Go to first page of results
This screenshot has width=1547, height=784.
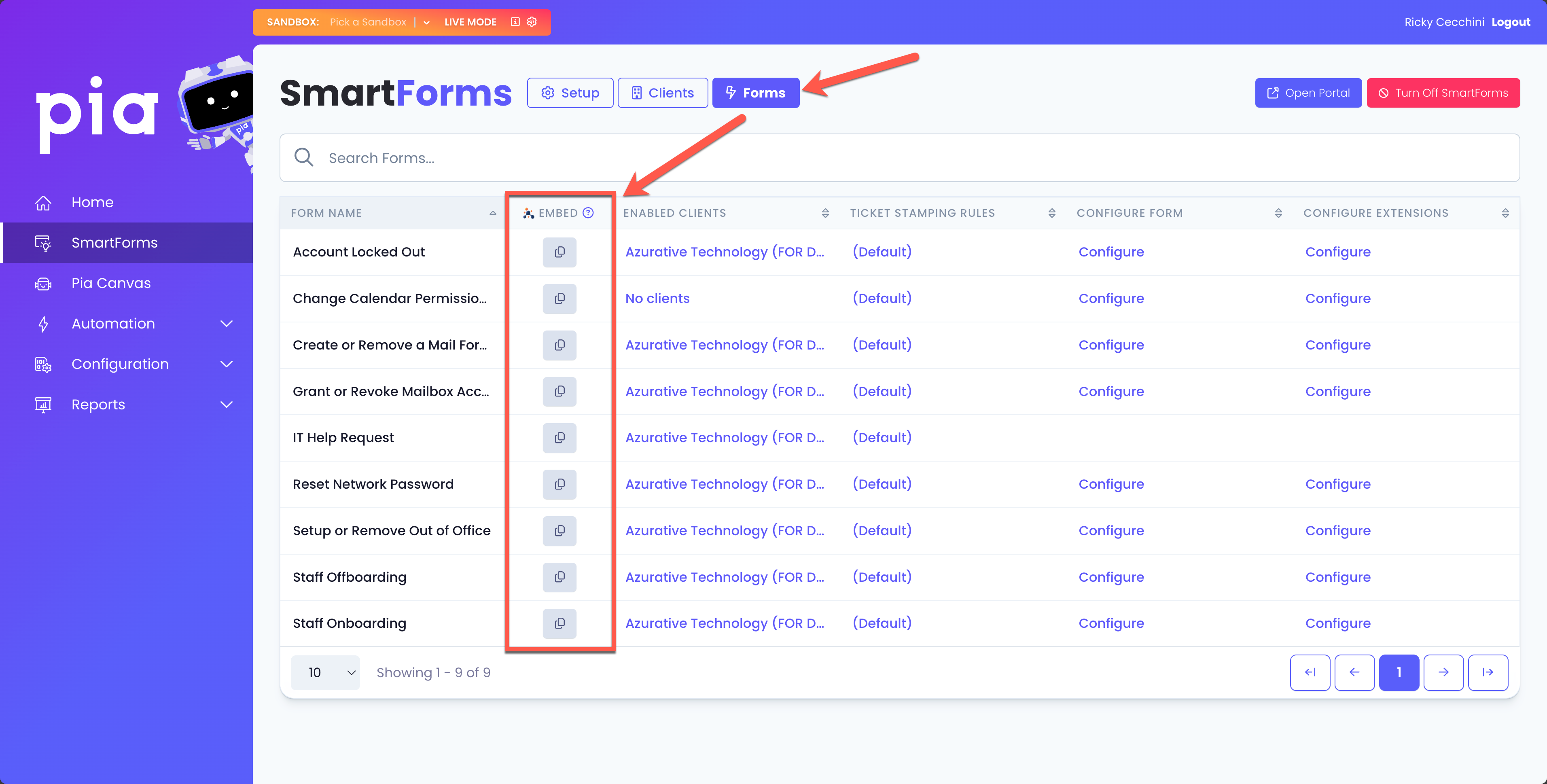[1310, 672]
